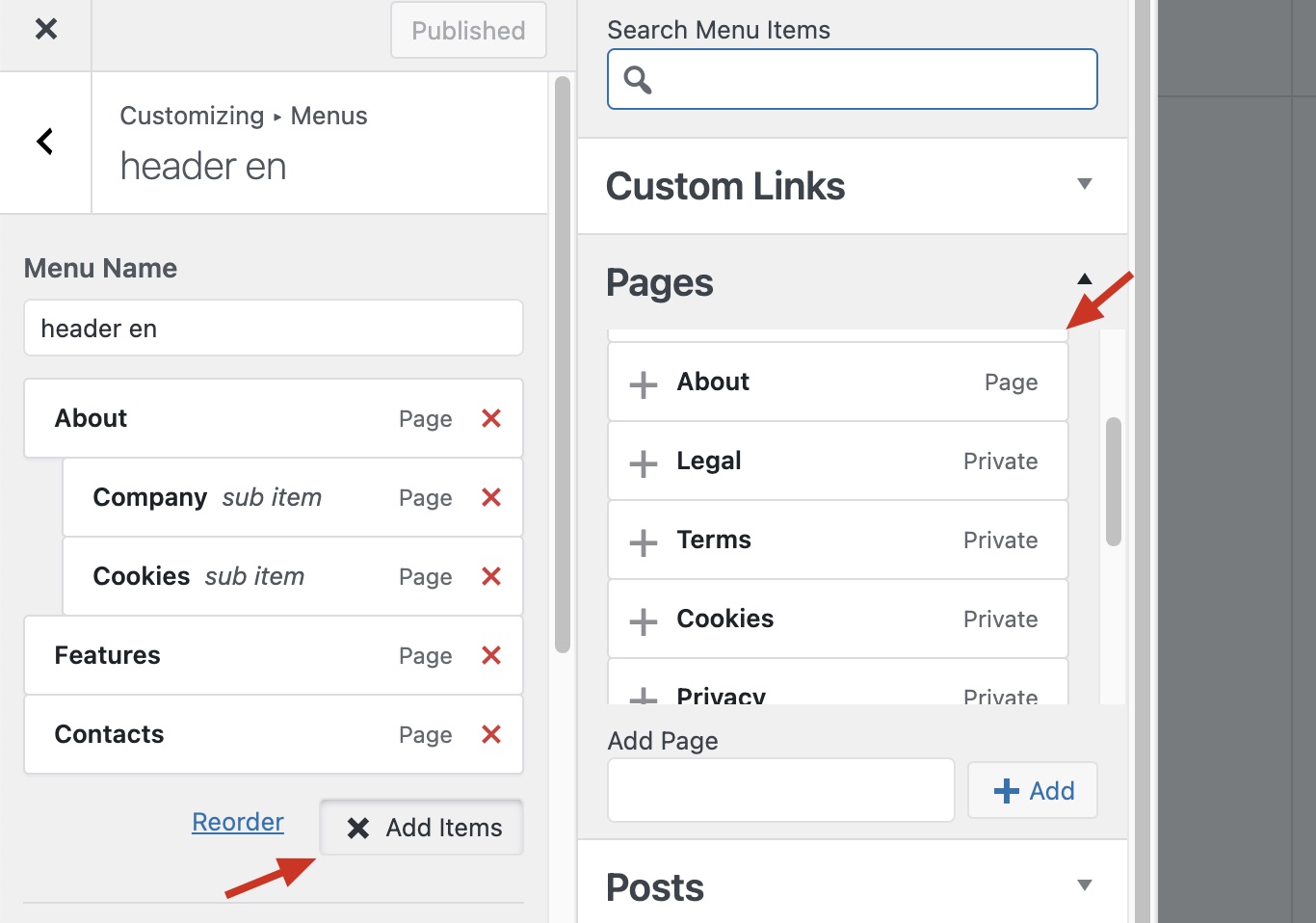1316x923 pixels.
Task: Go back using the left chevron arrow
Action: point(45,142)
